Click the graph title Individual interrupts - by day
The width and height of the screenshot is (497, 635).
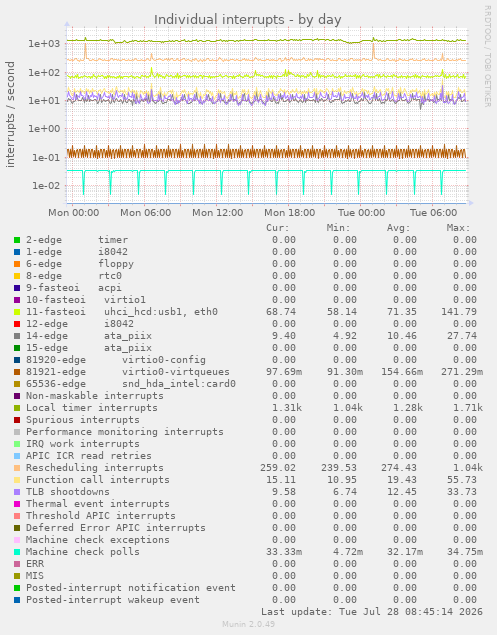pyautogui.click(x=247, y=19)
